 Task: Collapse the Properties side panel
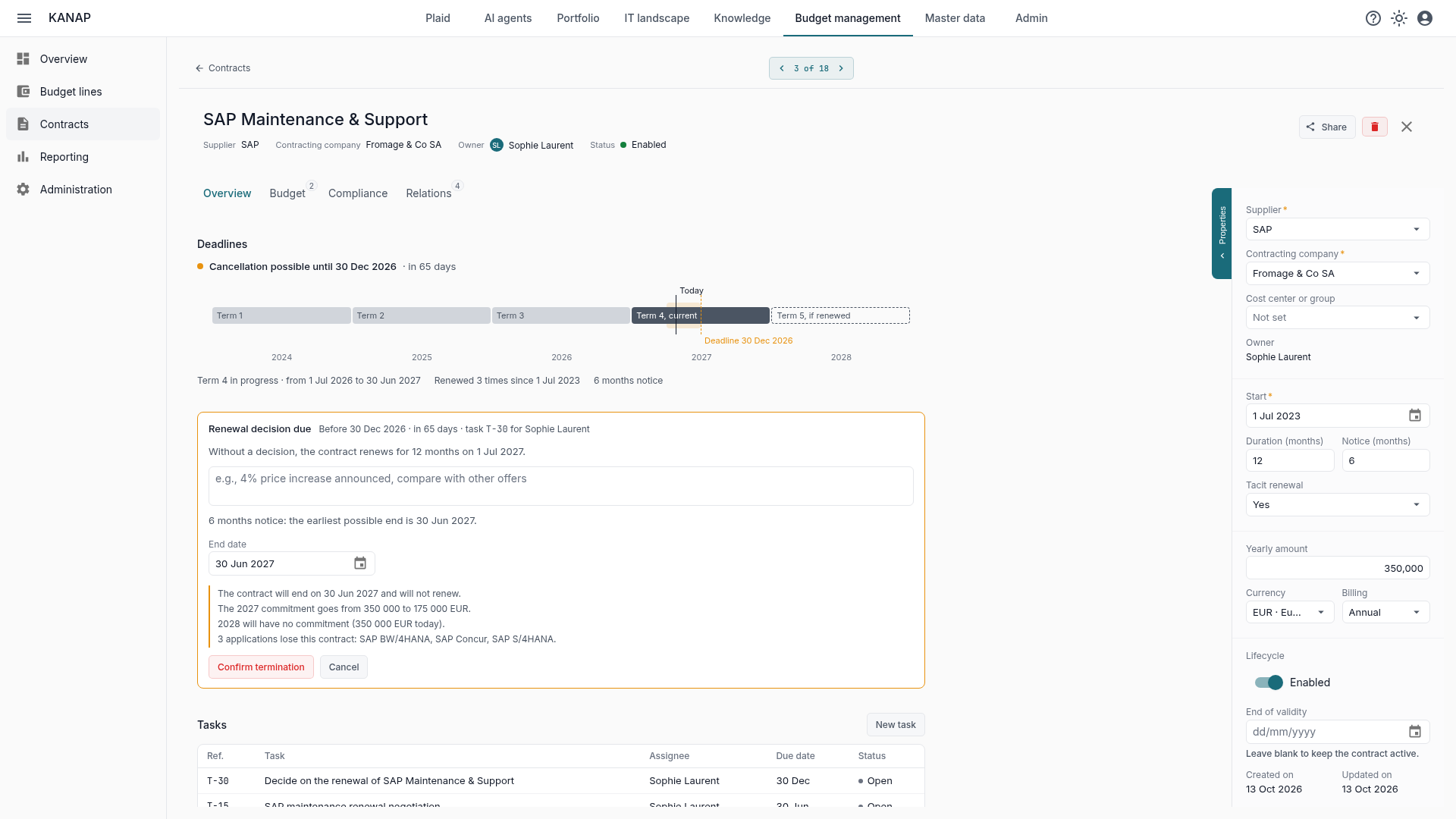tap(1222, 234)
